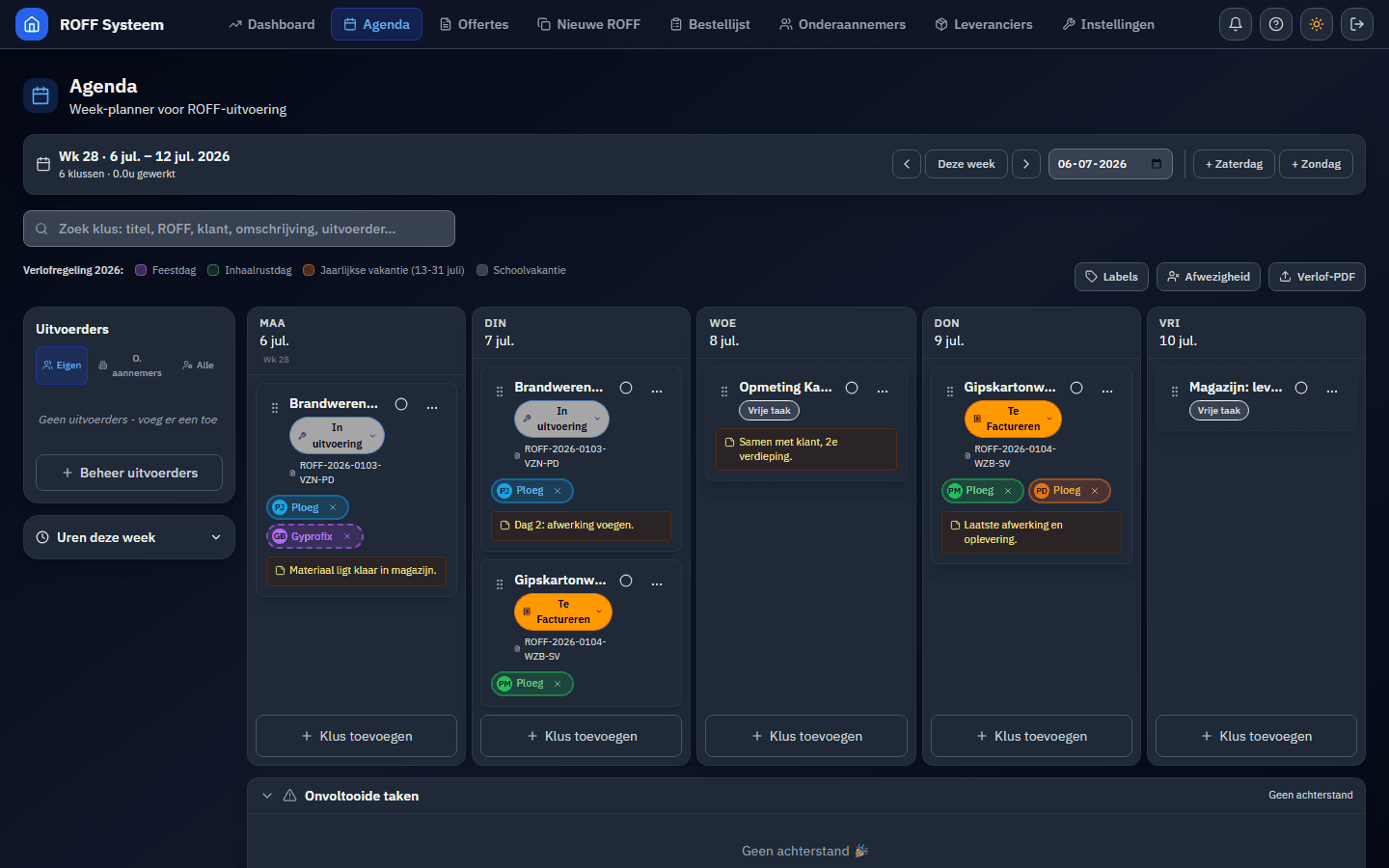Open the Onderaannemers tab
Viewport: 1389px width, 868px height.
coord(843,24)
